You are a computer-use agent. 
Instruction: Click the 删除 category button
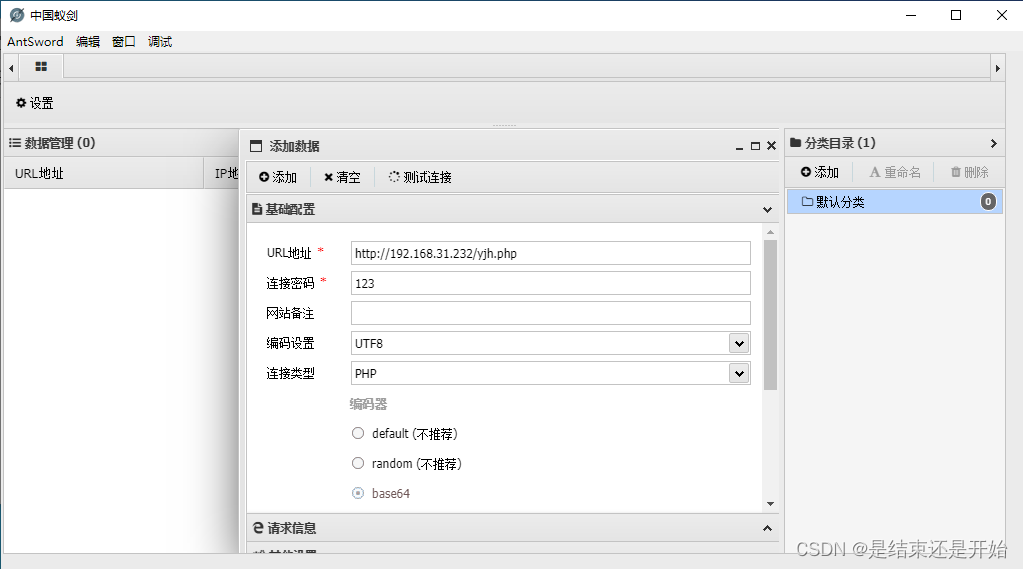pos(970,172)
